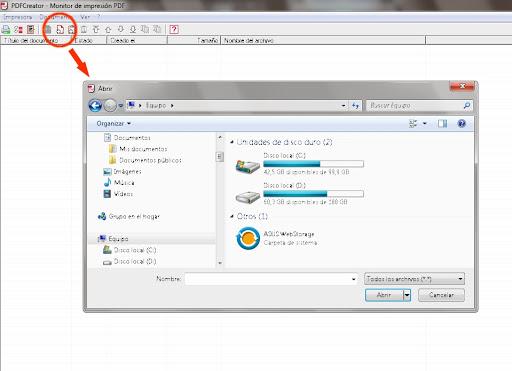
Task: Select Disco local (D:) in navigation tree
Action: [x=130, y=261]
